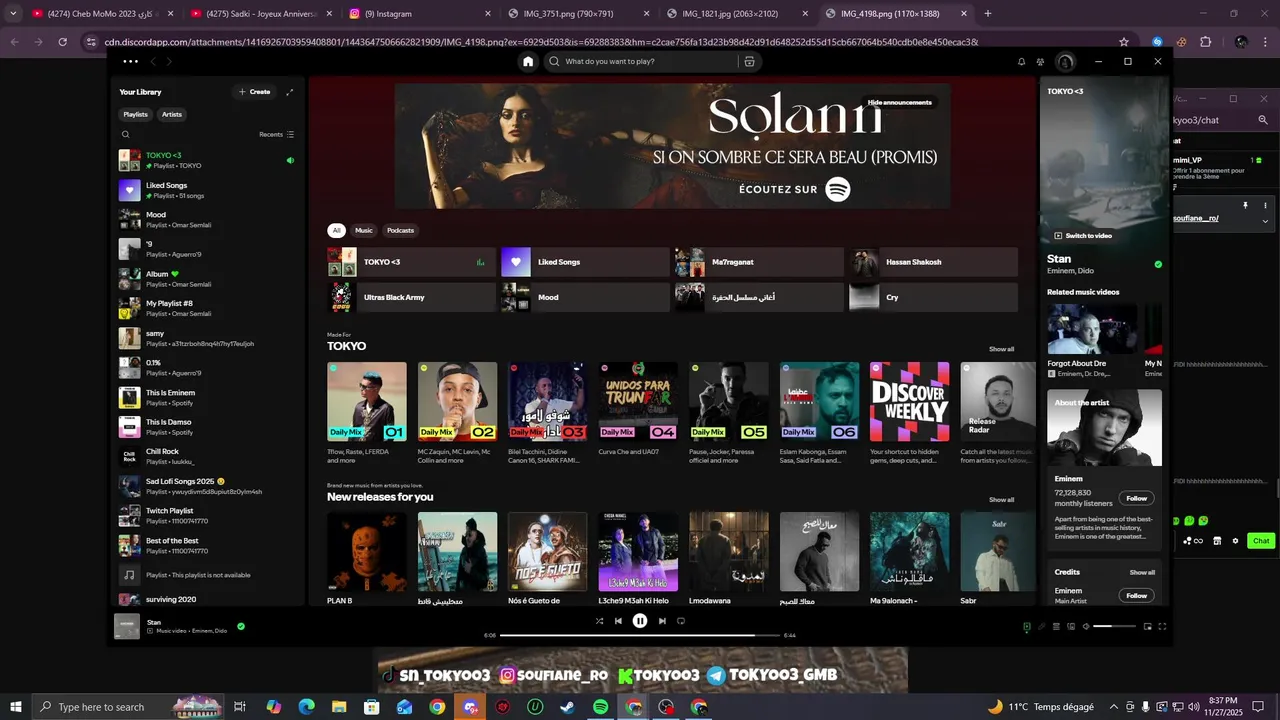Select the All filter chip
1280x720 pixels.
pyautogui.click(x=337, y=230)
